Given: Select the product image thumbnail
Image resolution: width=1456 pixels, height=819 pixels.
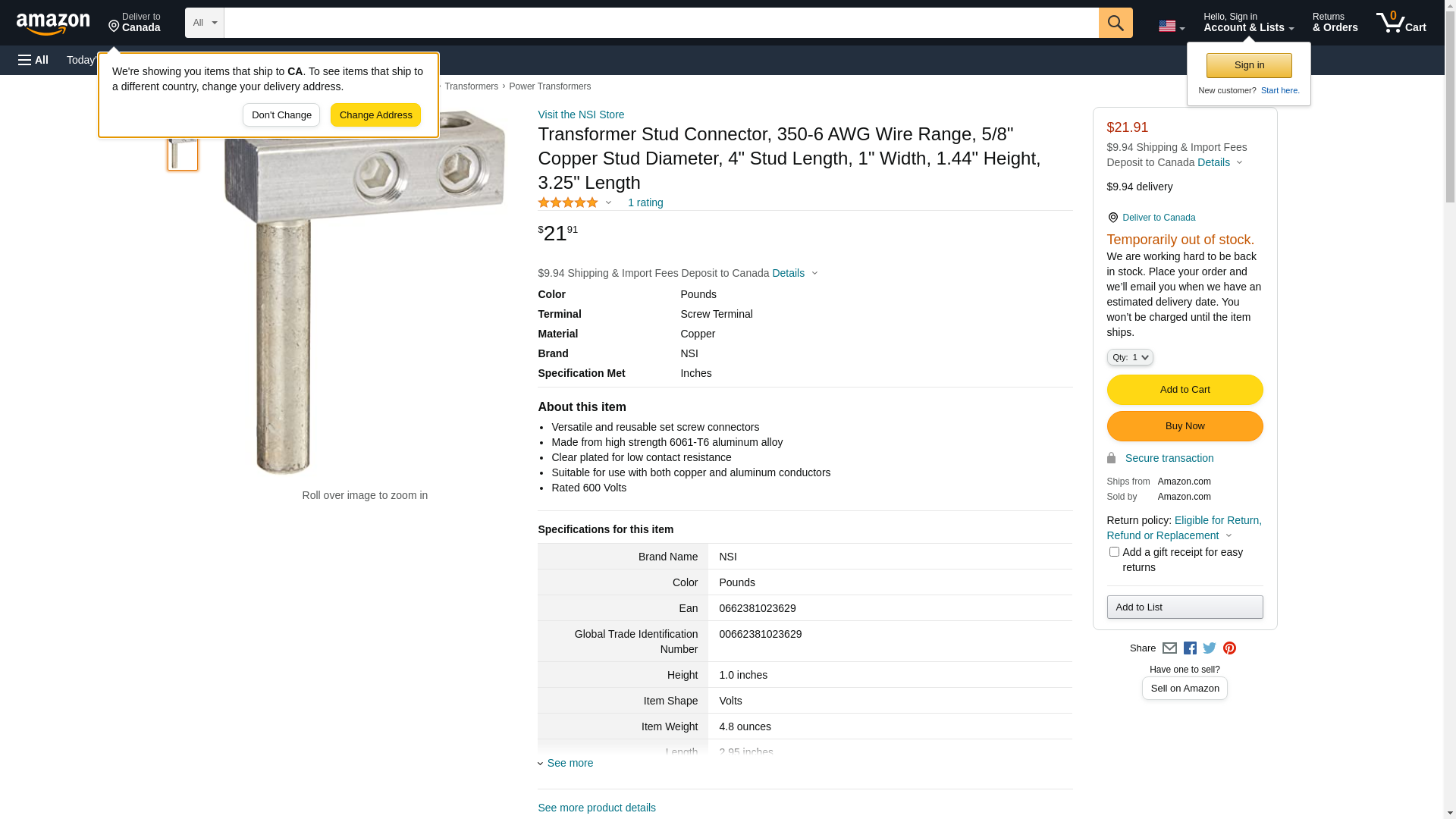Looking at the screenshot, I should pyautogui.click(x=183, y=152).
